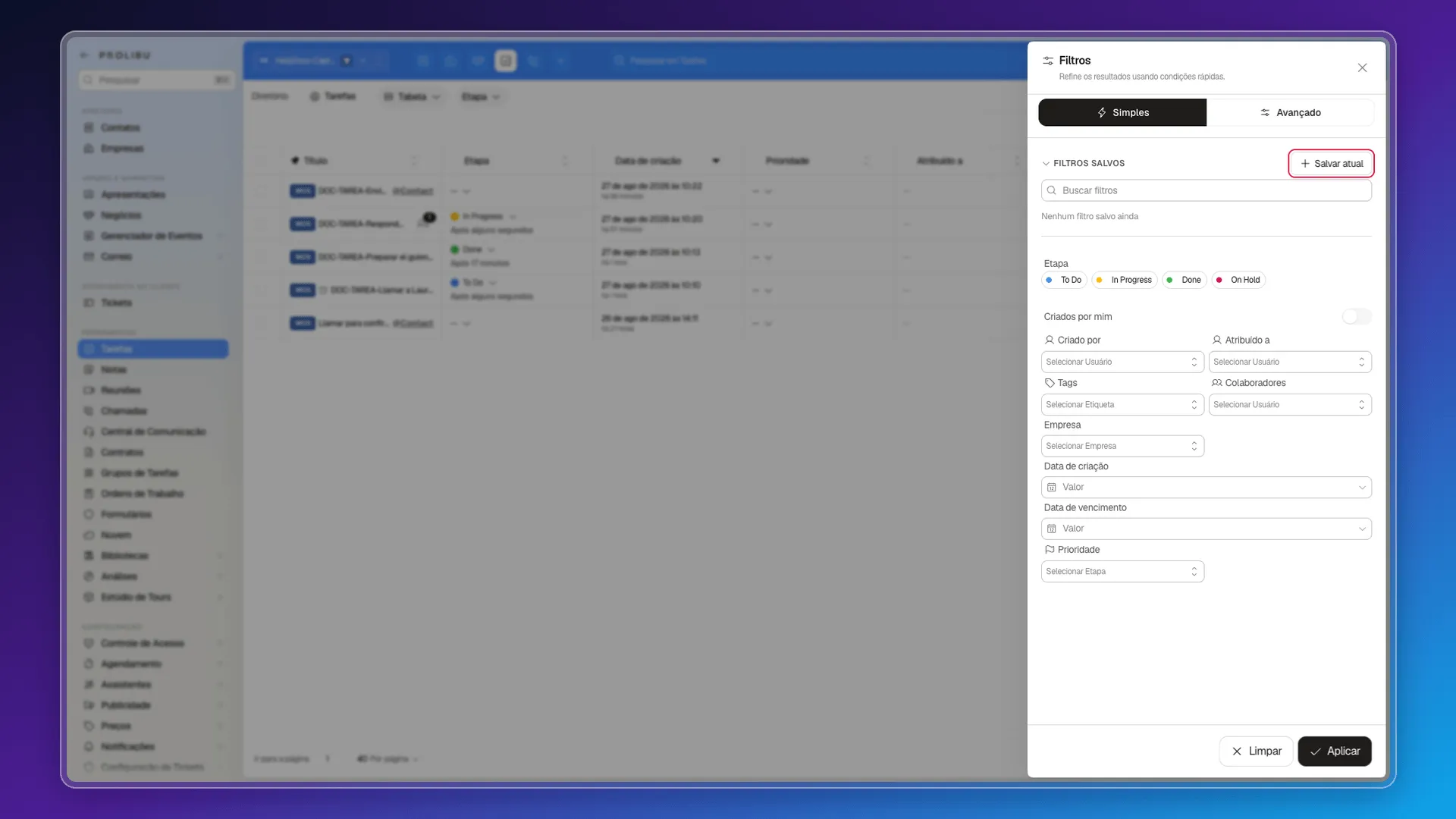1456x819 pixels.
Task: Open Negócios in the background sidebar
Action: click(153, 215)
